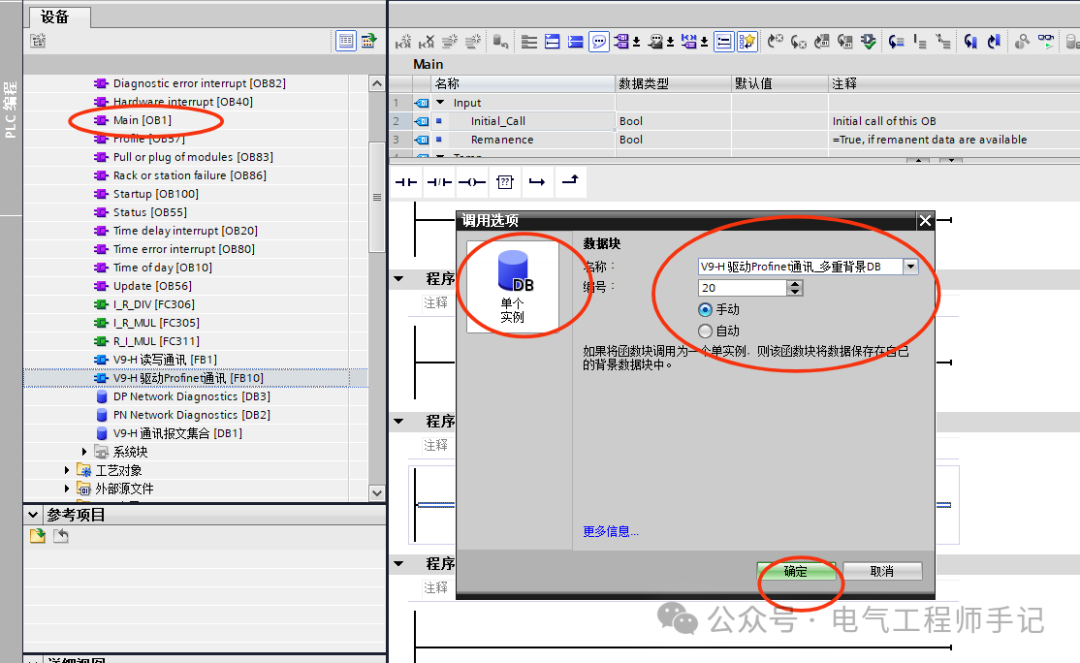The image size is (1080, 663).
Task: Decrease the DB number with down stepper
Action: tap(795, 292)
